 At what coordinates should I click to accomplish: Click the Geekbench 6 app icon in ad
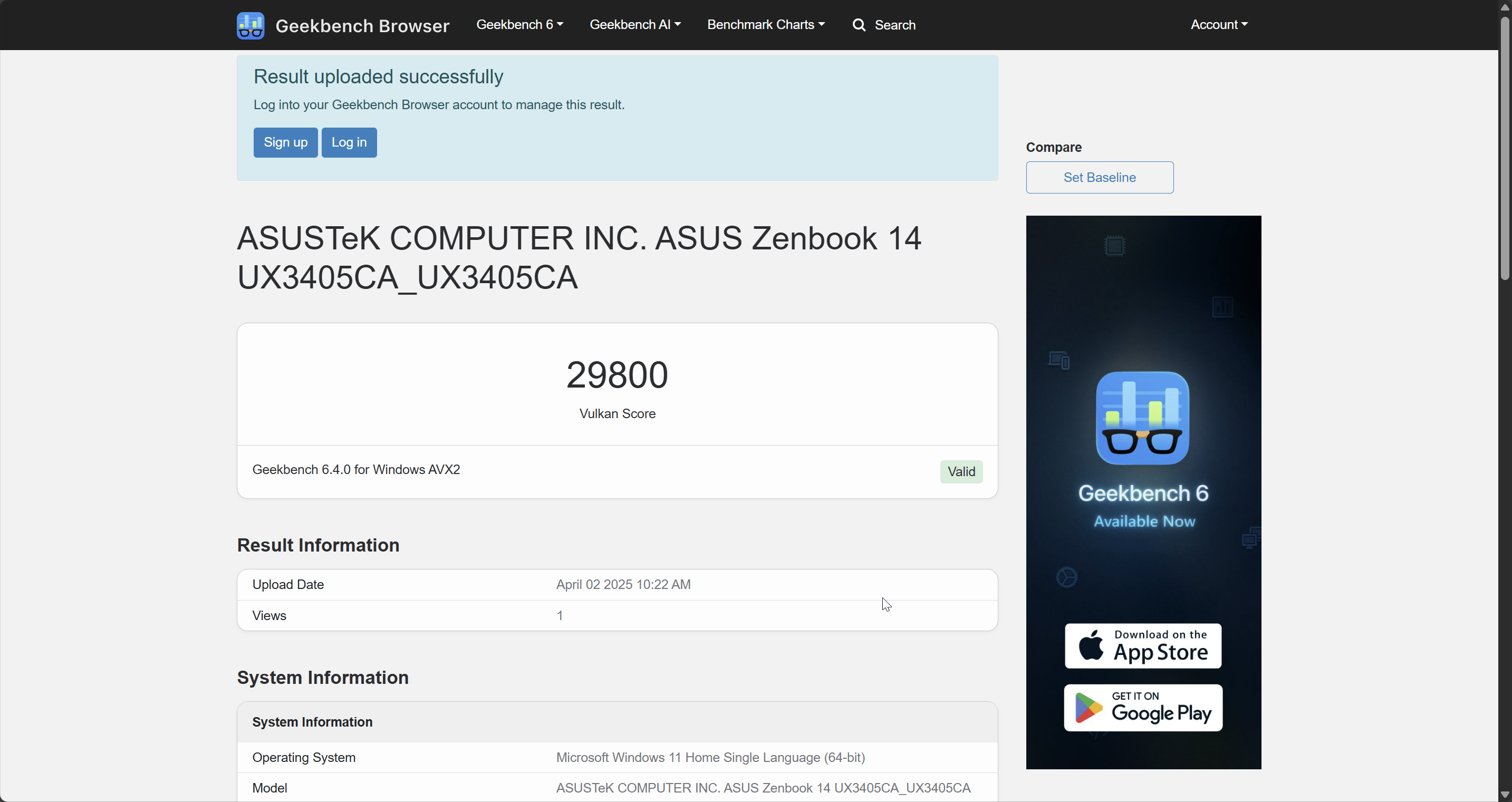pyautogui.click(x=1142, y=418)
